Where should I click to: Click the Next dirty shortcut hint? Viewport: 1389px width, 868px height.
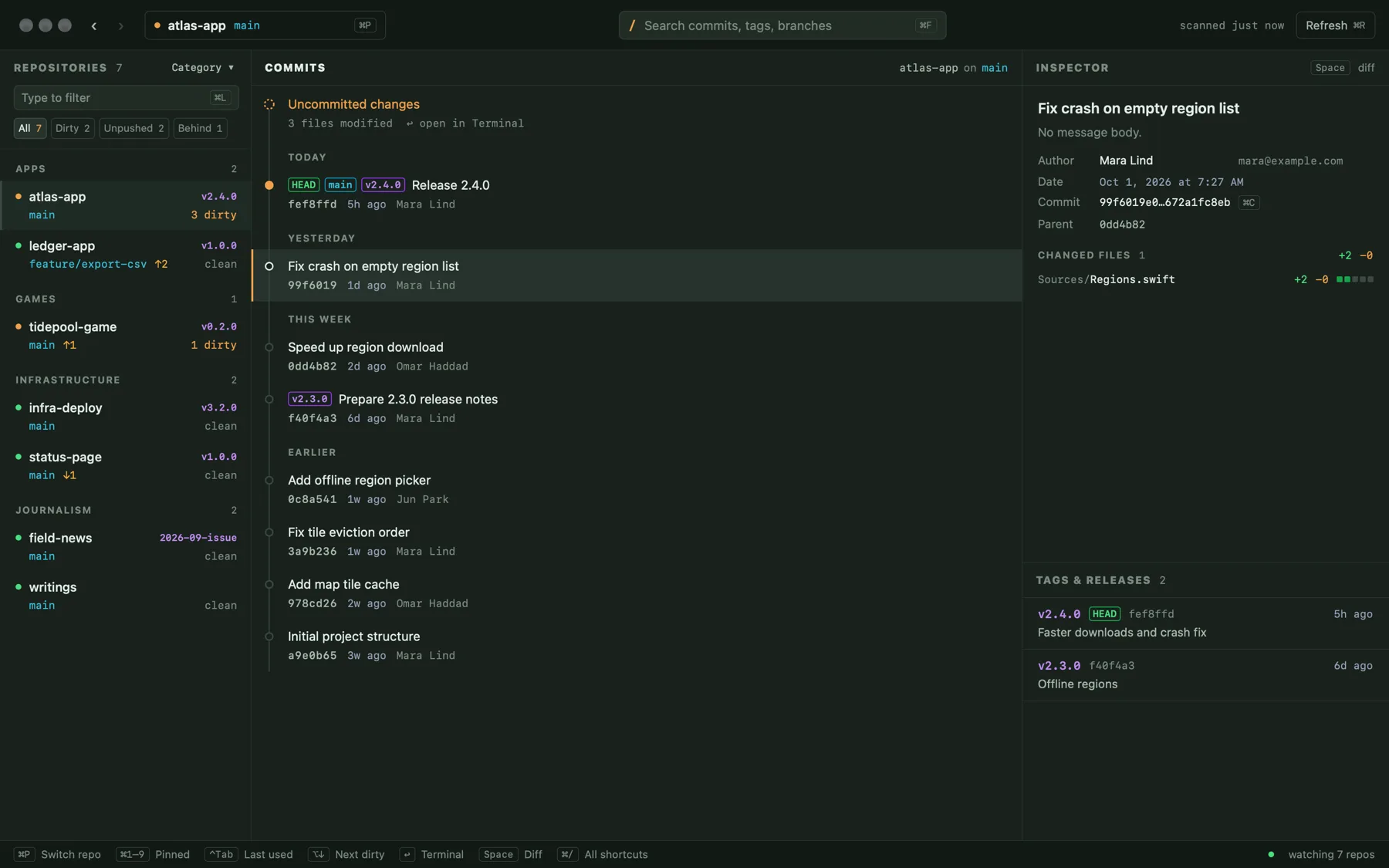coord(346,854)
